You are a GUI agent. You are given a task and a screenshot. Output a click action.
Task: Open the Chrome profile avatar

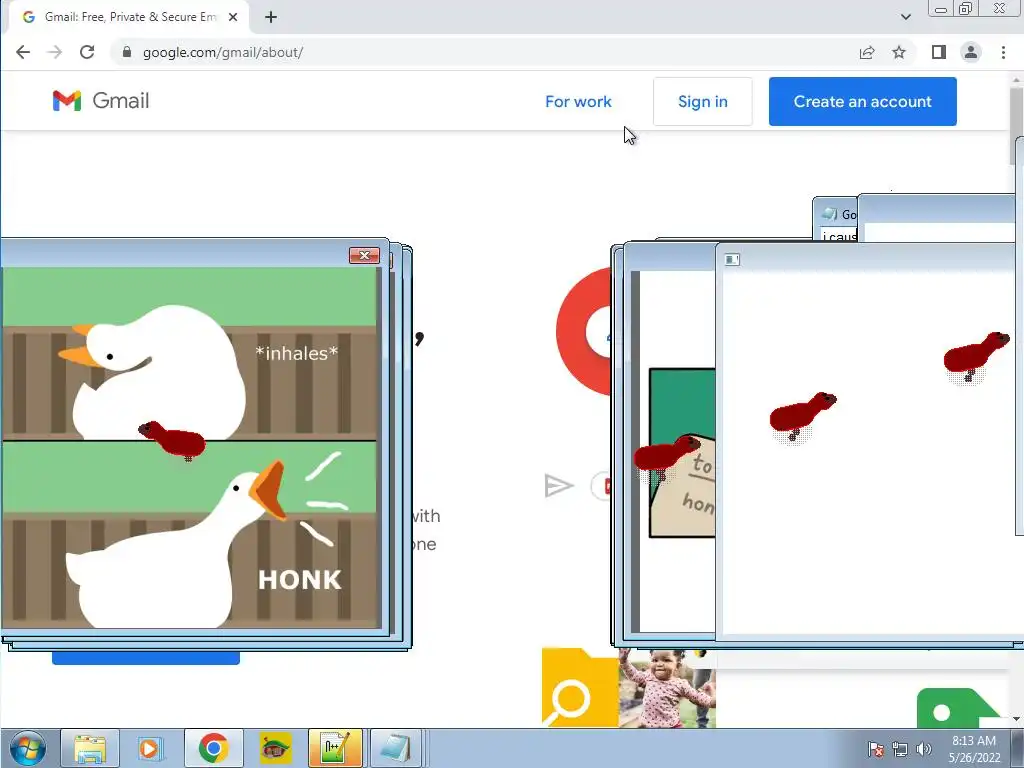coord(971,52)
